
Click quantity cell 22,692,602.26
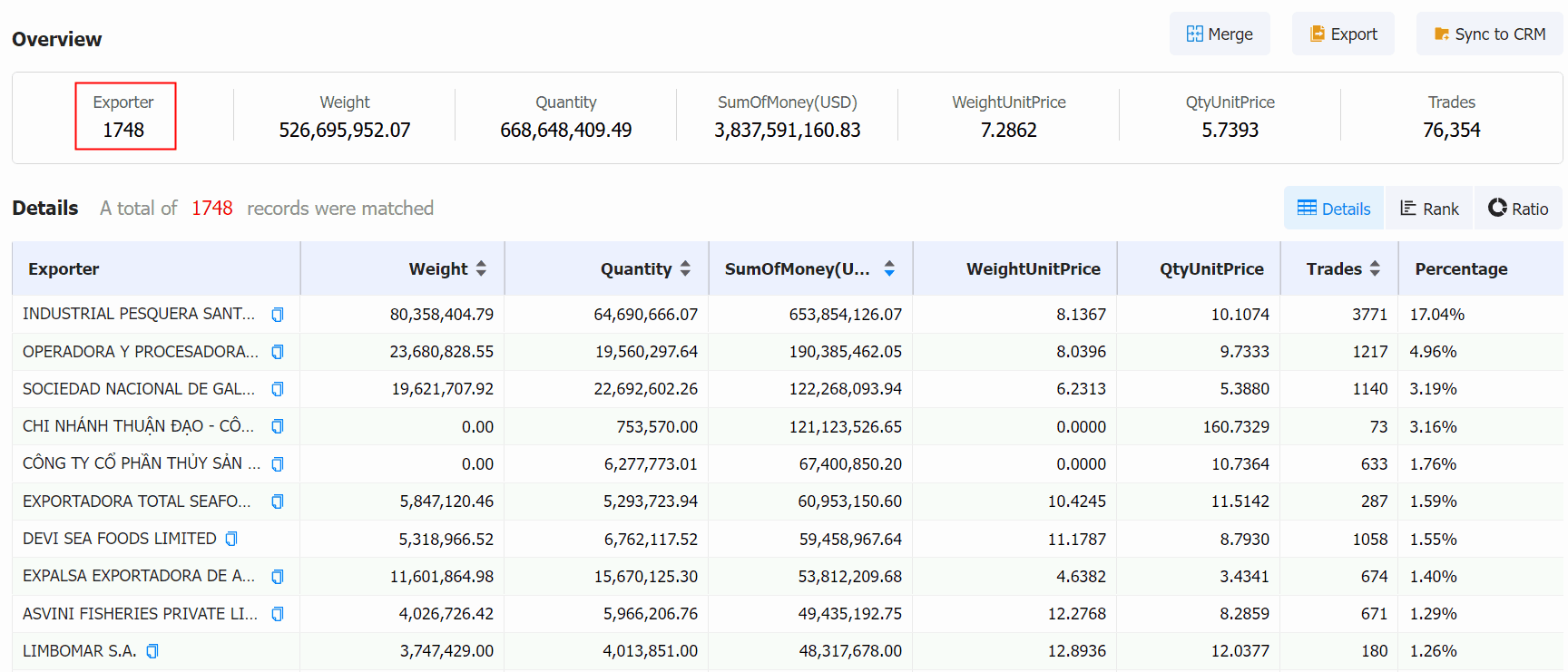coord(646,389)
